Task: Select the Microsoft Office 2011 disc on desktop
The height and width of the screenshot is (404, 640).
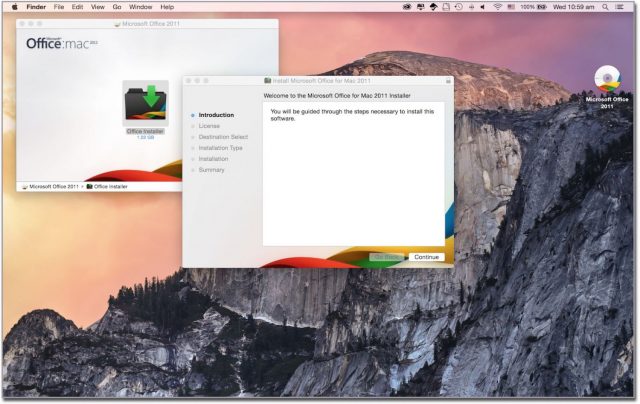Action: 607,80
